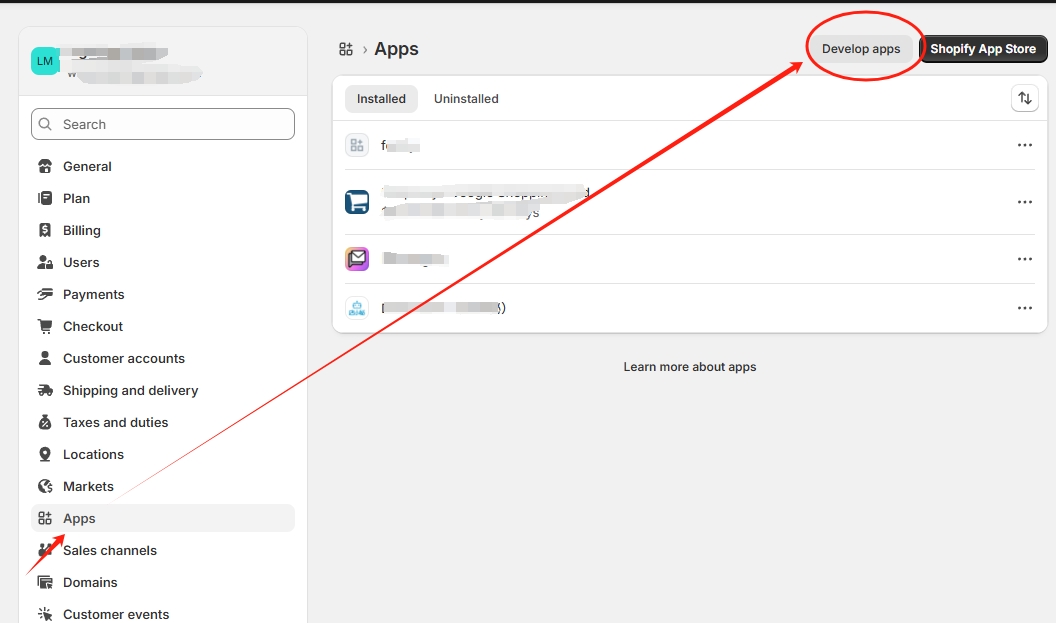
Task: Switch to the Uninstalled tab
Action: [466, 99]
